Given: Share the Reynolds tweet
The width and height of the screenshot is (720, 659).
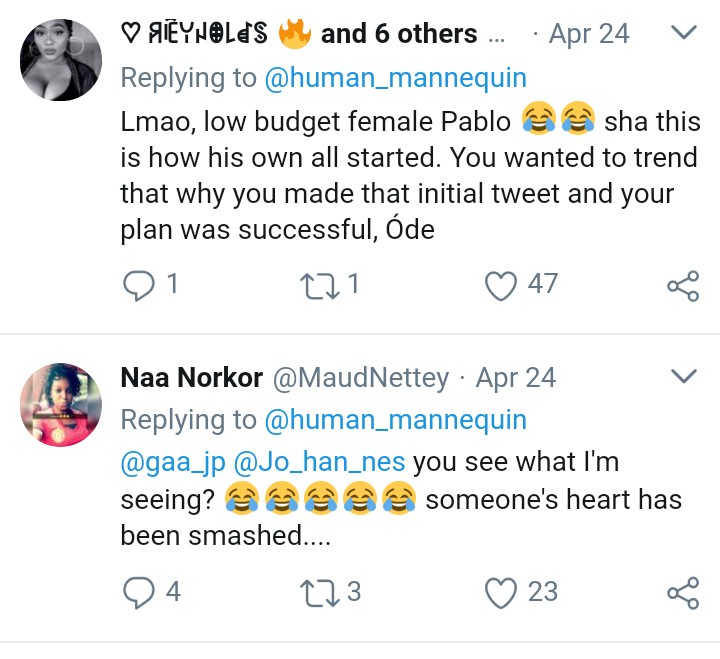Looking at the screenshot, I should tap(683, 286).
